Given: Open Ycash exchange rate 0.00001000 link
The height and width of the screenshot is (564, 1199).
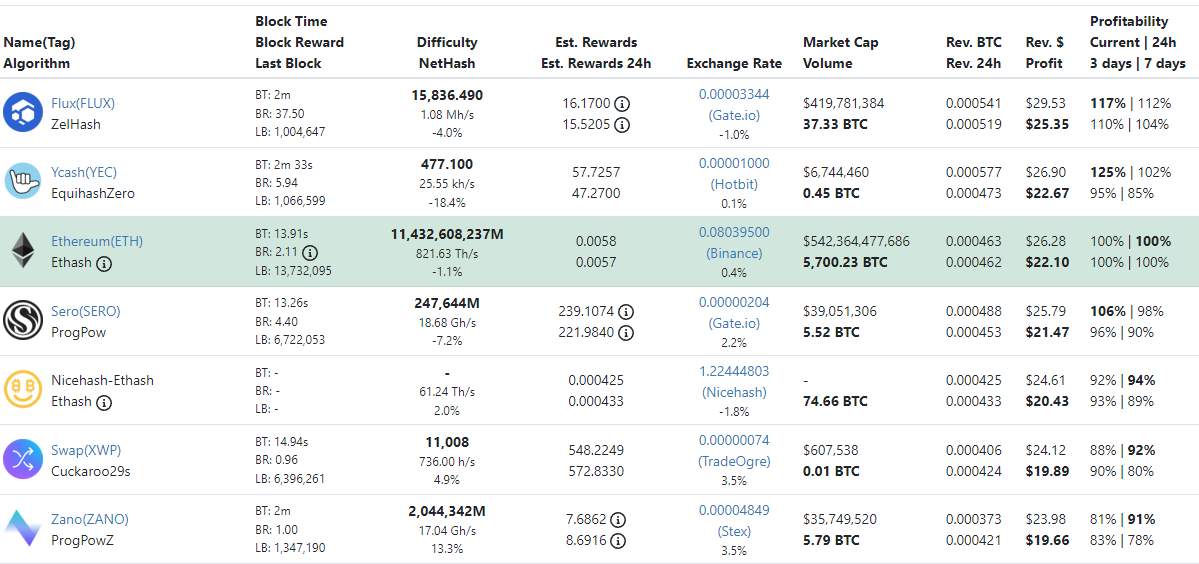Looking at the screenshot, I should pyautogui.click(x=734, y=163).
